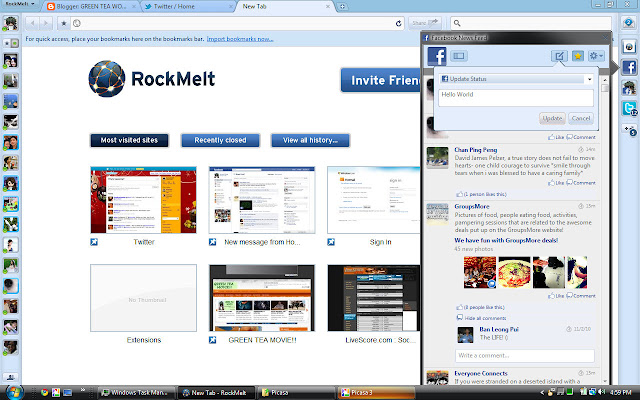Click shortcut arrow icon beside Twitter label

[94, 242]
